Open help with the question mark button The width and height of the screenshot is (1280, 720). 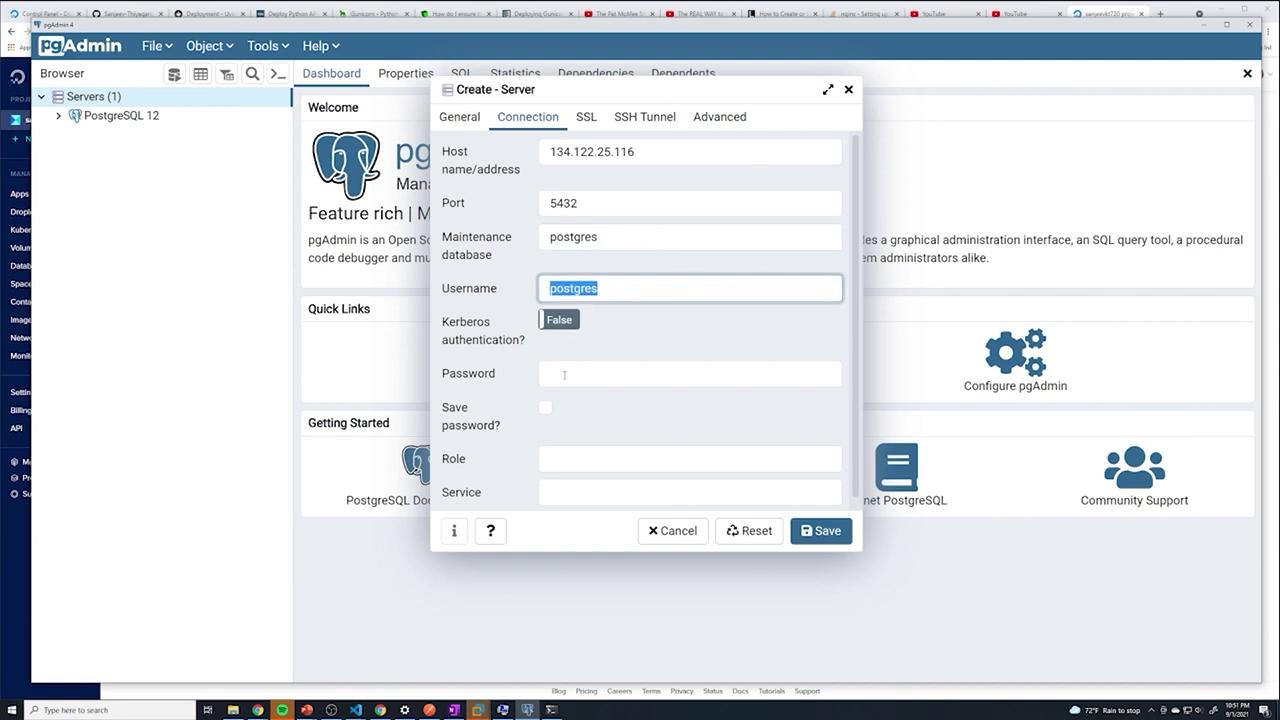coord(490,531)
